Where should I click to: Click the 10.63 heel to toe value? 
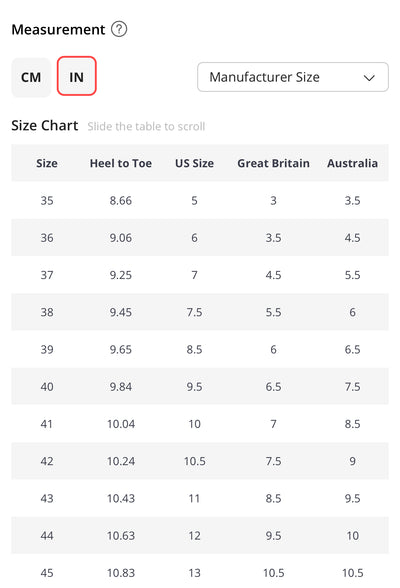tap(121, 536)
